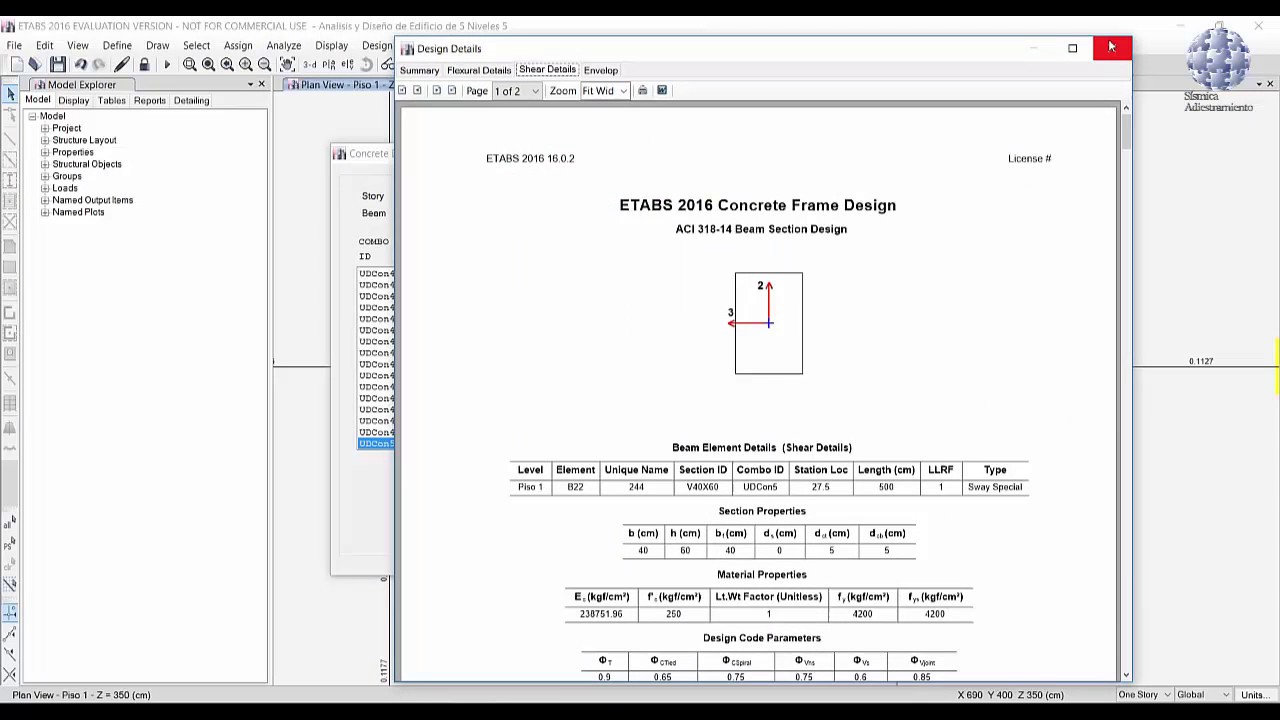Open the Edit menu
The width and height of the screenshot is (1280, 720).
(45, 45)
